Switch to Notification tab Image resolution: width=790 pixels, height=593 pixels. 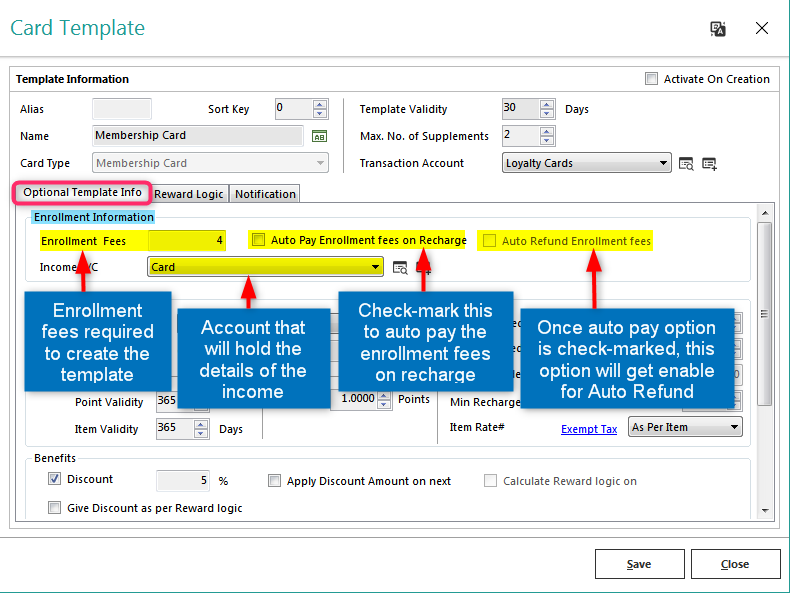(265, 194)
